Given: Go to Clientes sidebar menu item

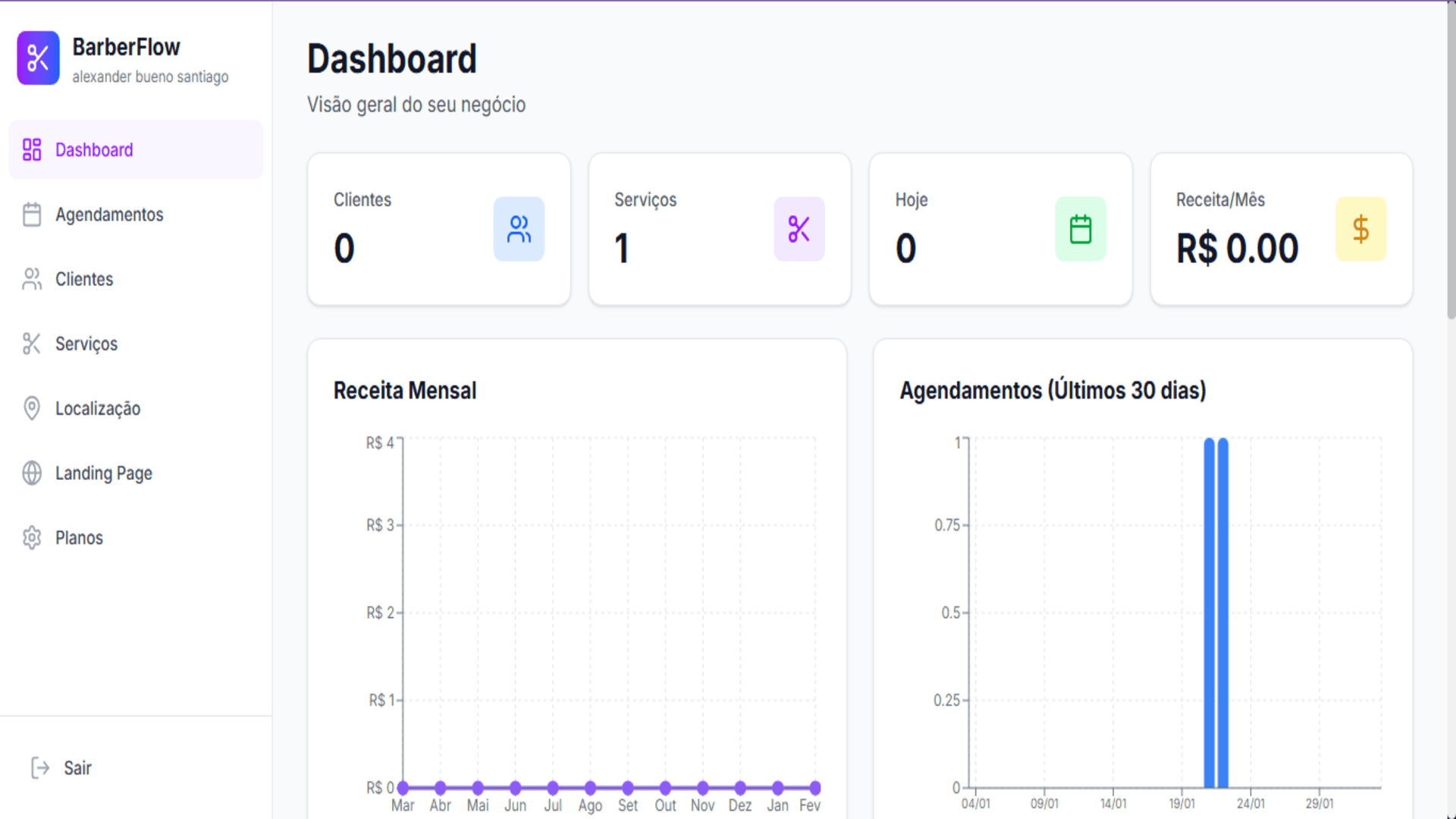Looking at the screenshot, I should [84, 279].
